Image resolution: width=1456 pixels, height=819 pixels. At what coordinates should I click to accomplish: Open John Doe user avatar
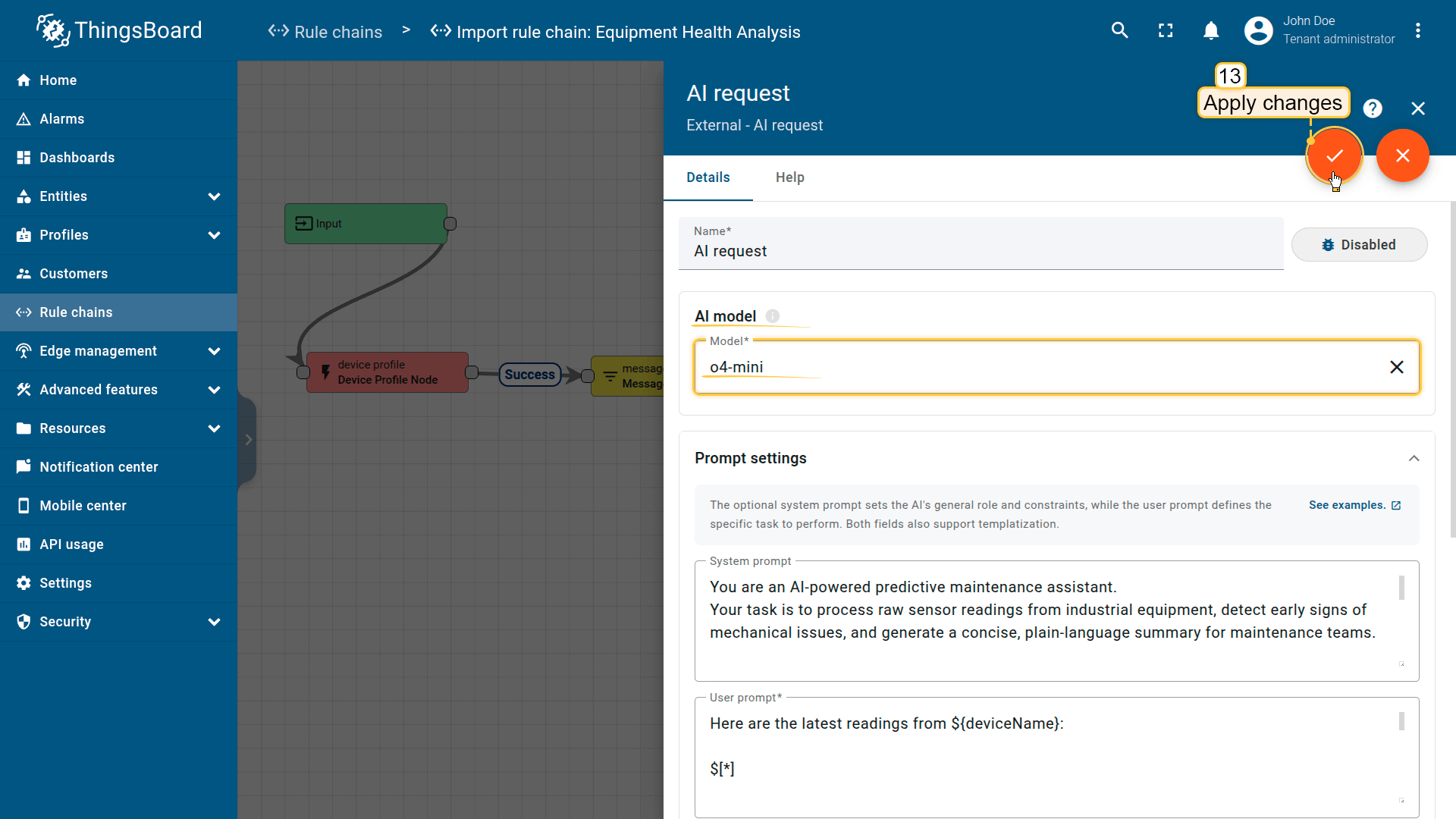pyautogui.click(x=1258, y=30)
